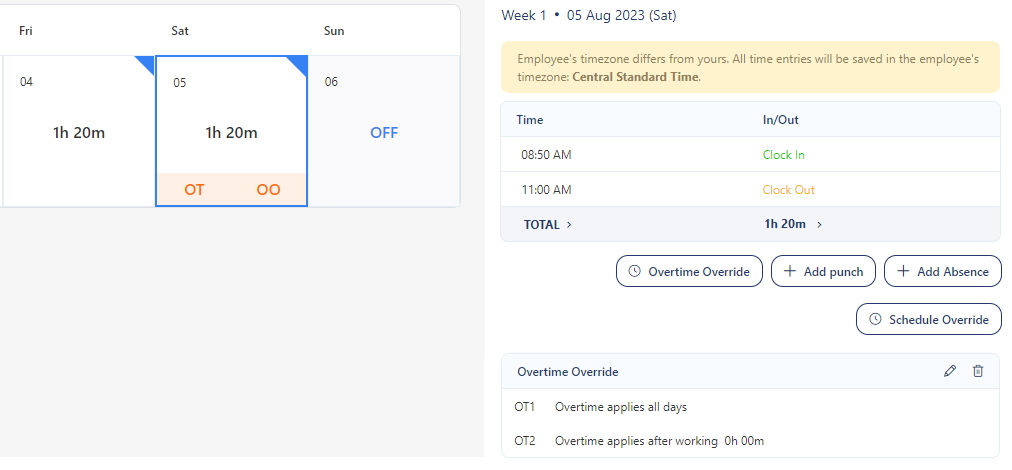The height and width of the screenshot is (470, 1012).
Task: Click the blue corner marker on Friday 04
Action: point(146,64)
